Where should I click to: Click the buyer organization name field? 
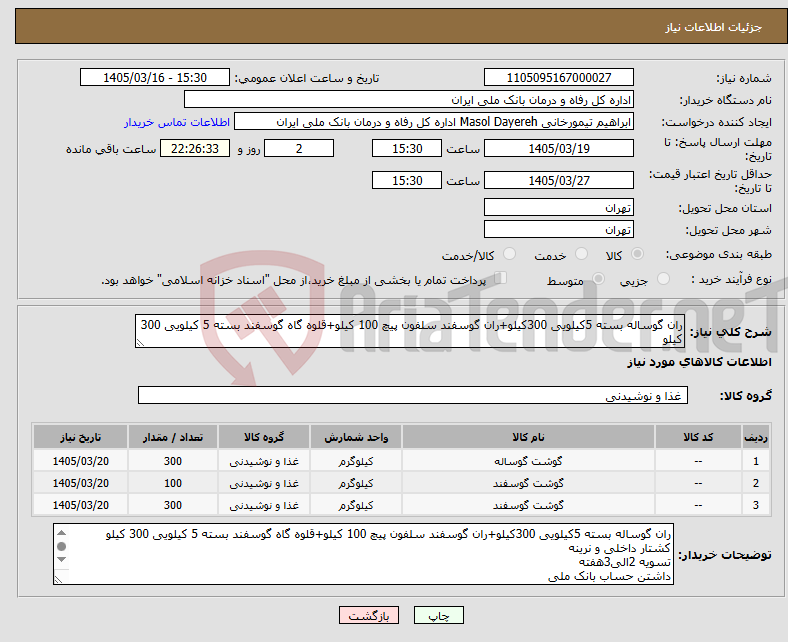tap(409, 100)
